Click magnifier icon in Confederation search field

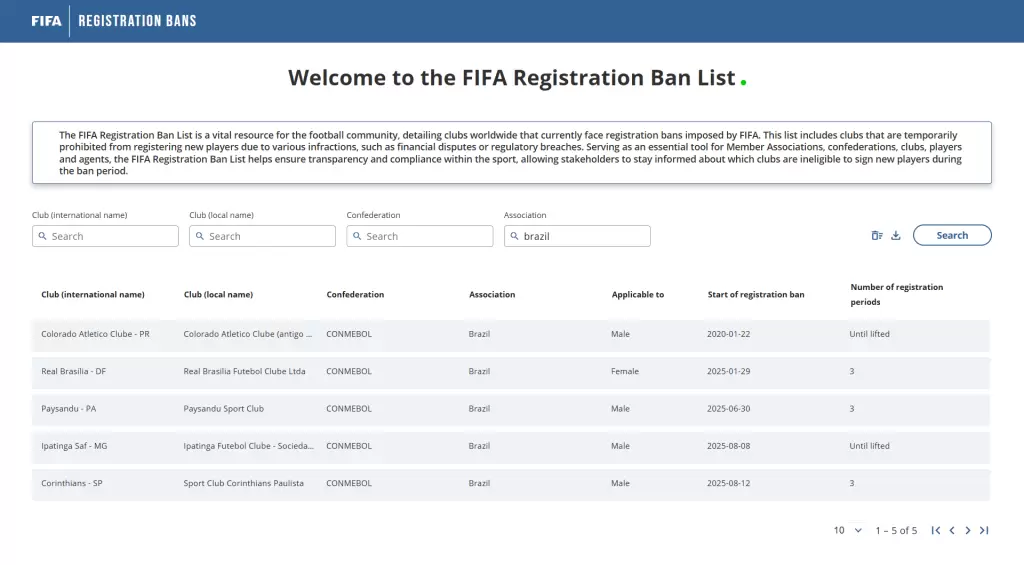tap(357, 237)
